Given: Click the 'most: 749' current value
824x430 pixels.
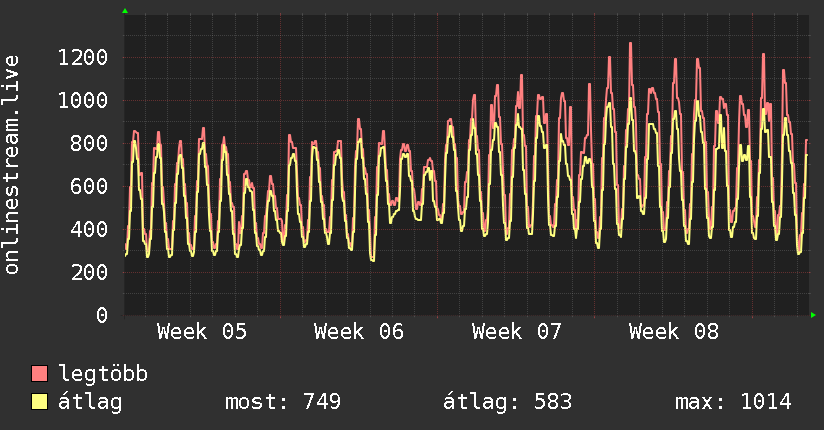Looking at the screenshot, I should pos(283,402).
